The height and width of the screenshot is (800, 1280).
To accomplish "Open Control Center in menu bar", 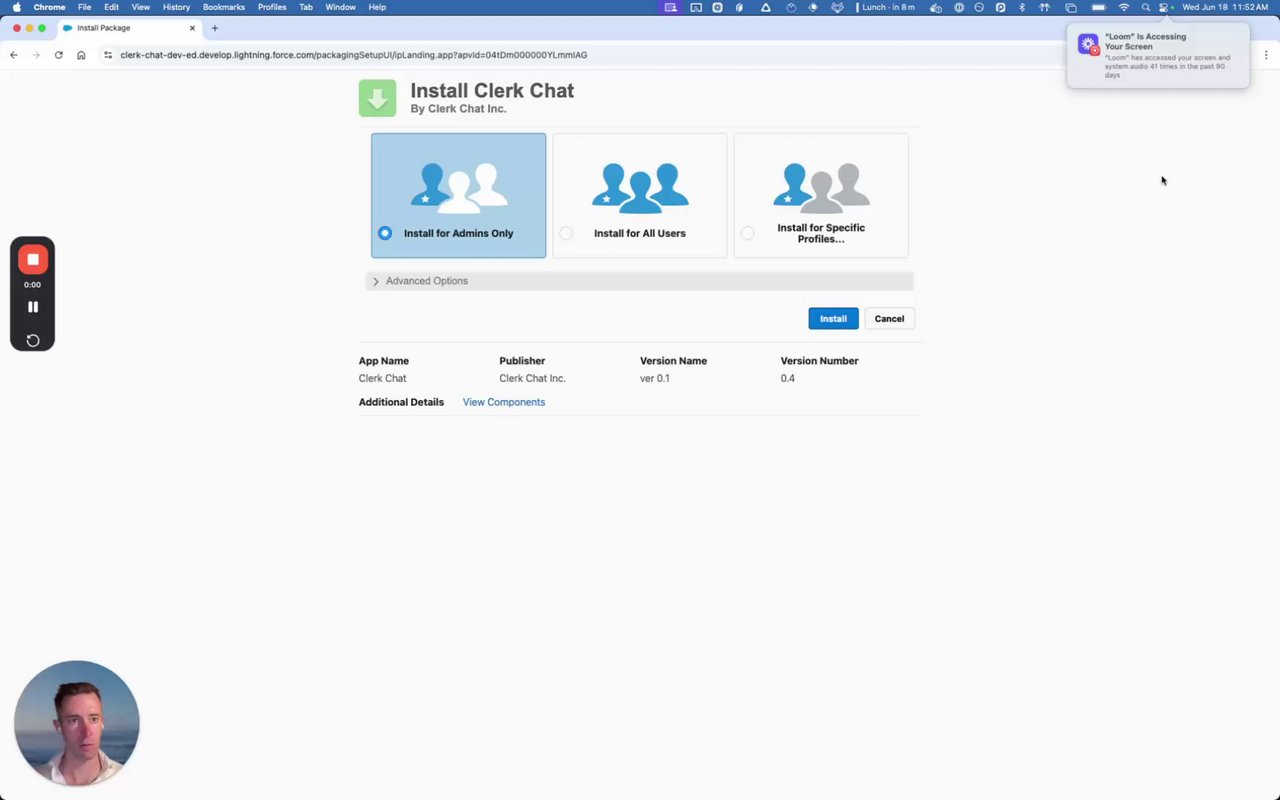I will 1165,7.
